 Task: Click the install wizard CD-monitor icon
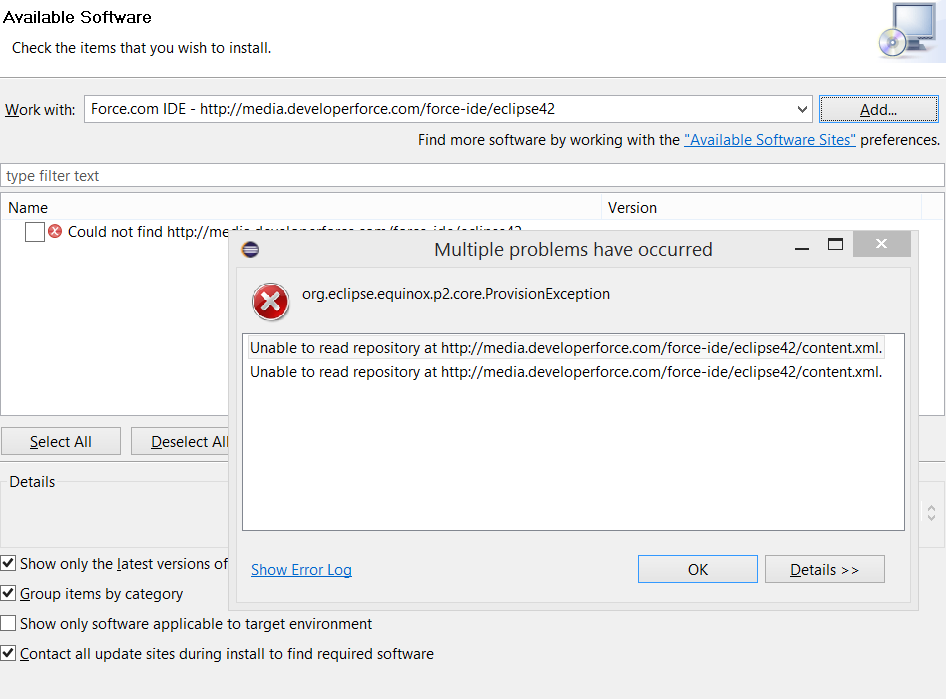tap(907, 31)
